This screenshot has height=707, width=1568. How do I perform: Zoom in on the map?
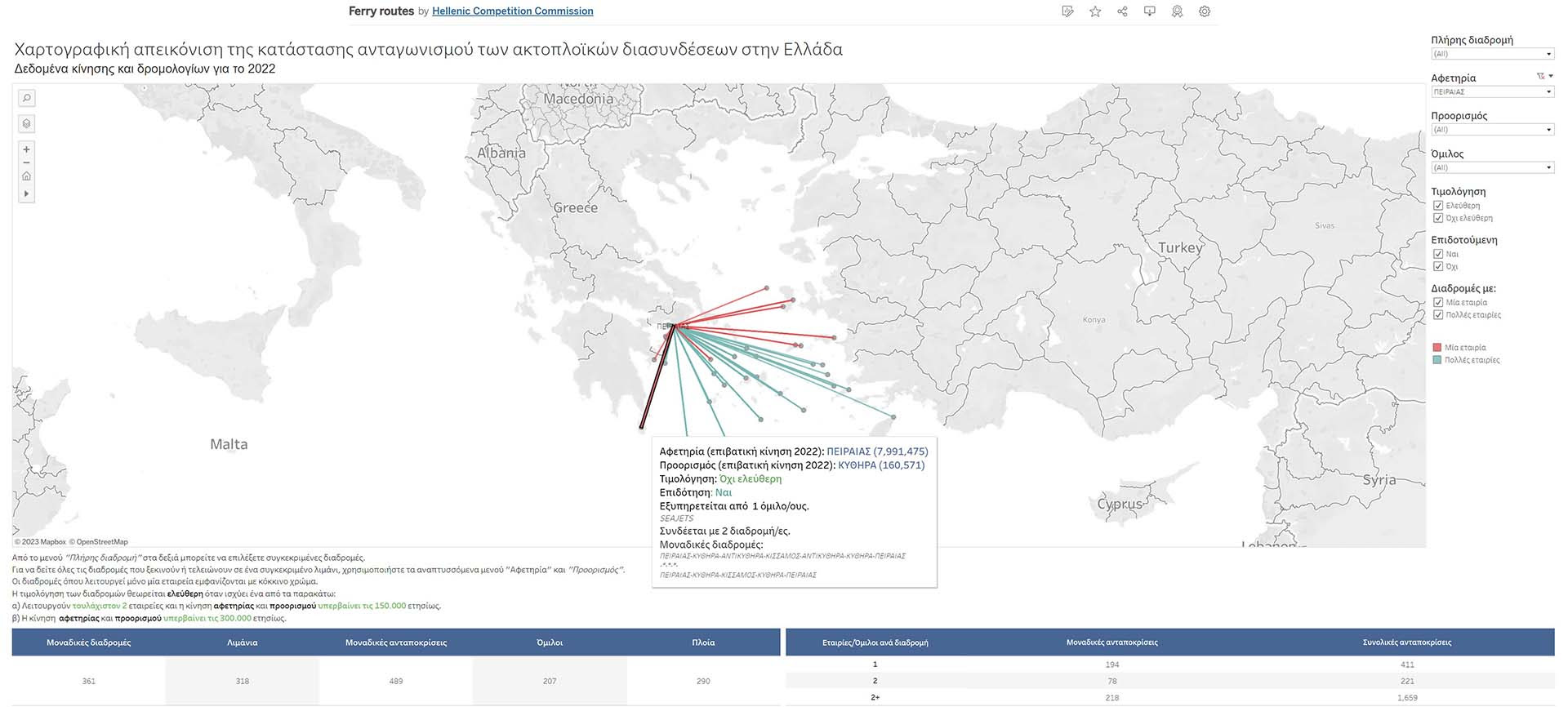(x=26, y=149)
